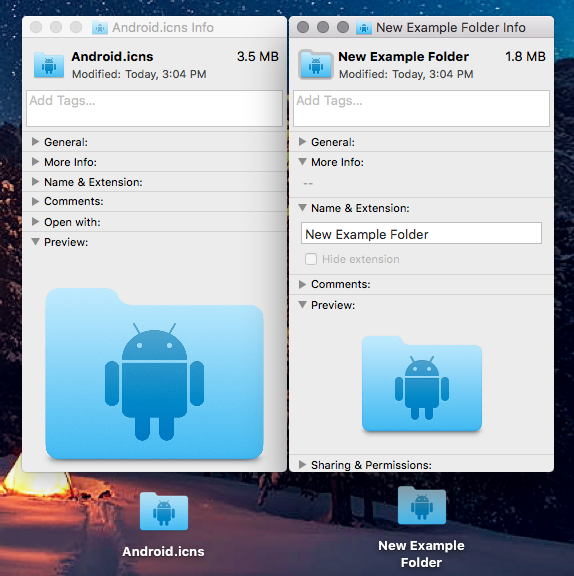Collapse More Info in New Example Folder Info
574x576 pixels.
302,162
